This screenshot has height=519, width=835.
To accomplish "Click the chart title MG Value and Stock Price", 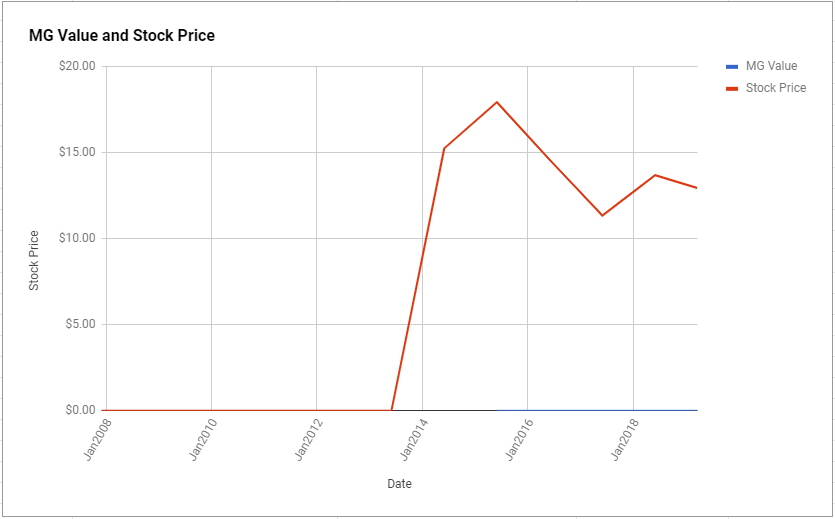I will [122, 36].
